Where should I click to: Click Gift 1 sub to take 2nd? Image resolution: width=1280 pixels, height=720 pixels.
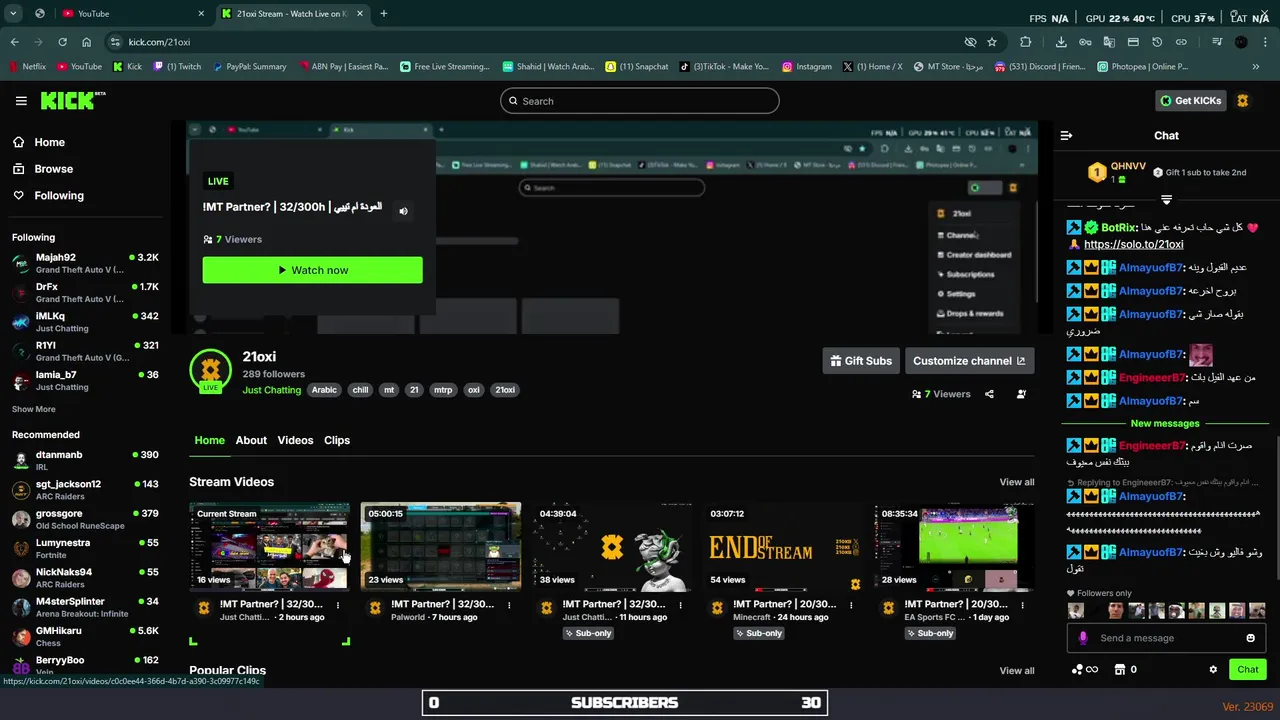click(x=1200, y=172)
